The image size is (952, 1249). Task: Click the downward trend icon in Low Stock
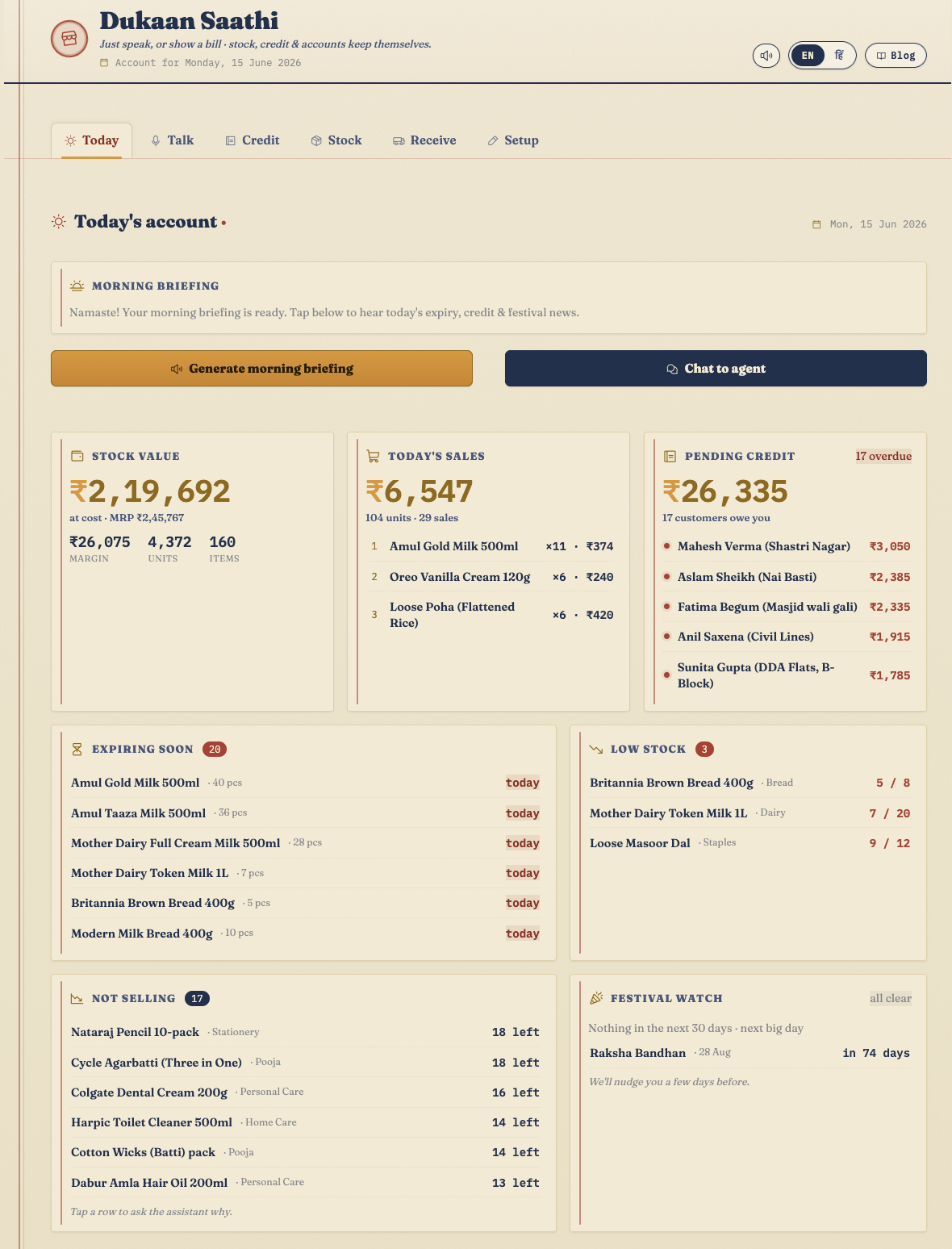tap(596, 750)
